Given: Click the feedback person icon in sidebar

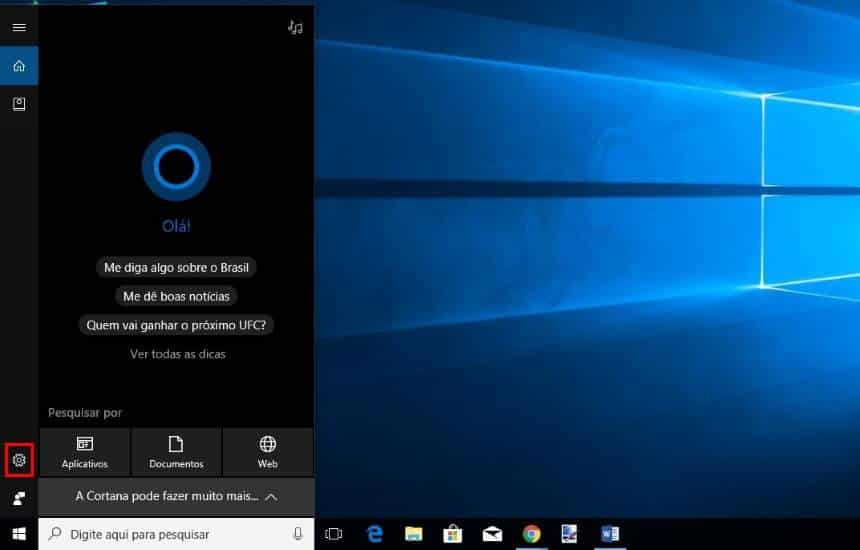Looking at the screenshot, I should [19, 498].
